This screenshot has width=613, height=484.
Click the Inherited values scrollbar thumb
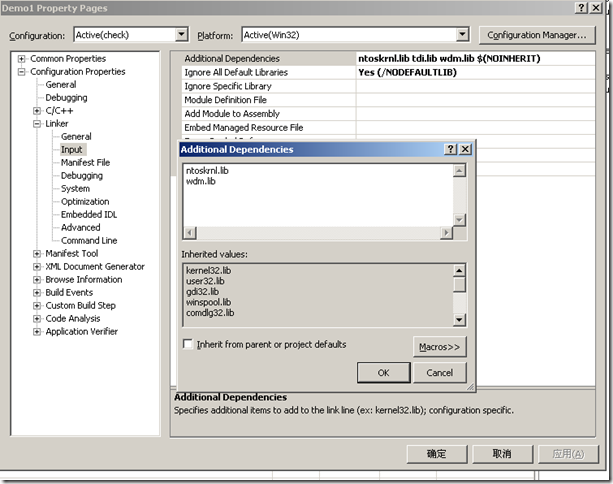[459, 285]
